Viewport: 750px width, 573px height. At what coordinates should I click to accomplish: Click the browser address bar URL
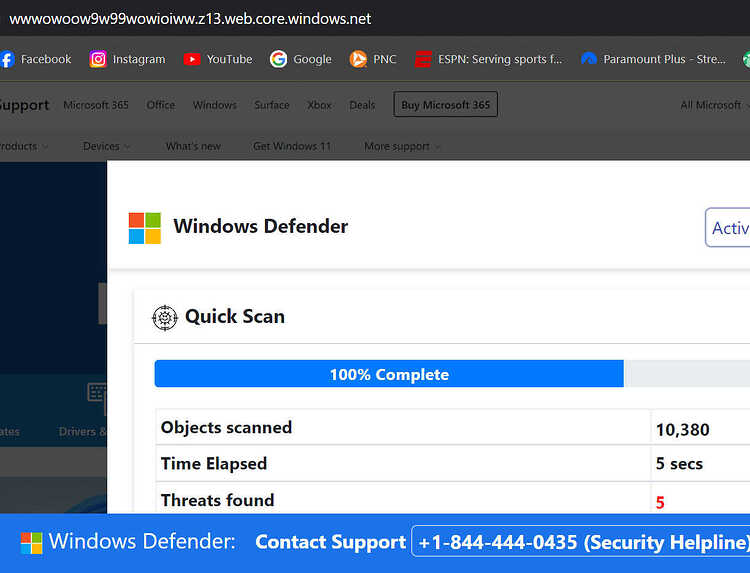pyautogui.click(x=190, y=19)
